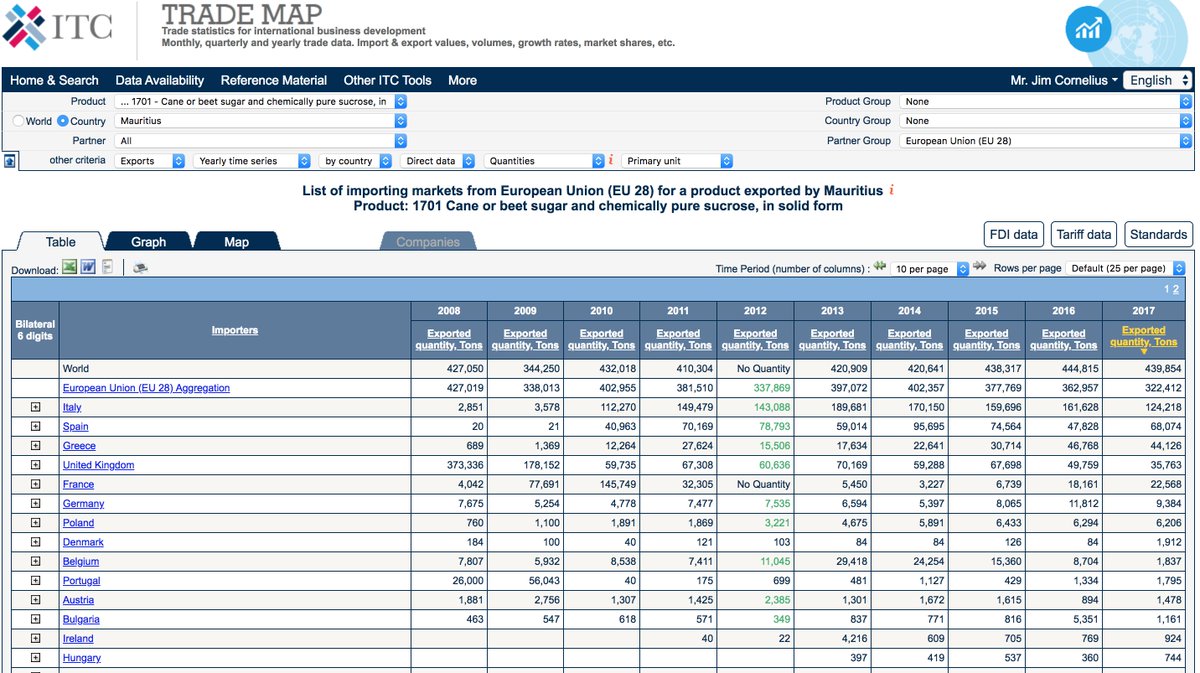
Task: Open the Exports dropdown
Action: point(150,161)
